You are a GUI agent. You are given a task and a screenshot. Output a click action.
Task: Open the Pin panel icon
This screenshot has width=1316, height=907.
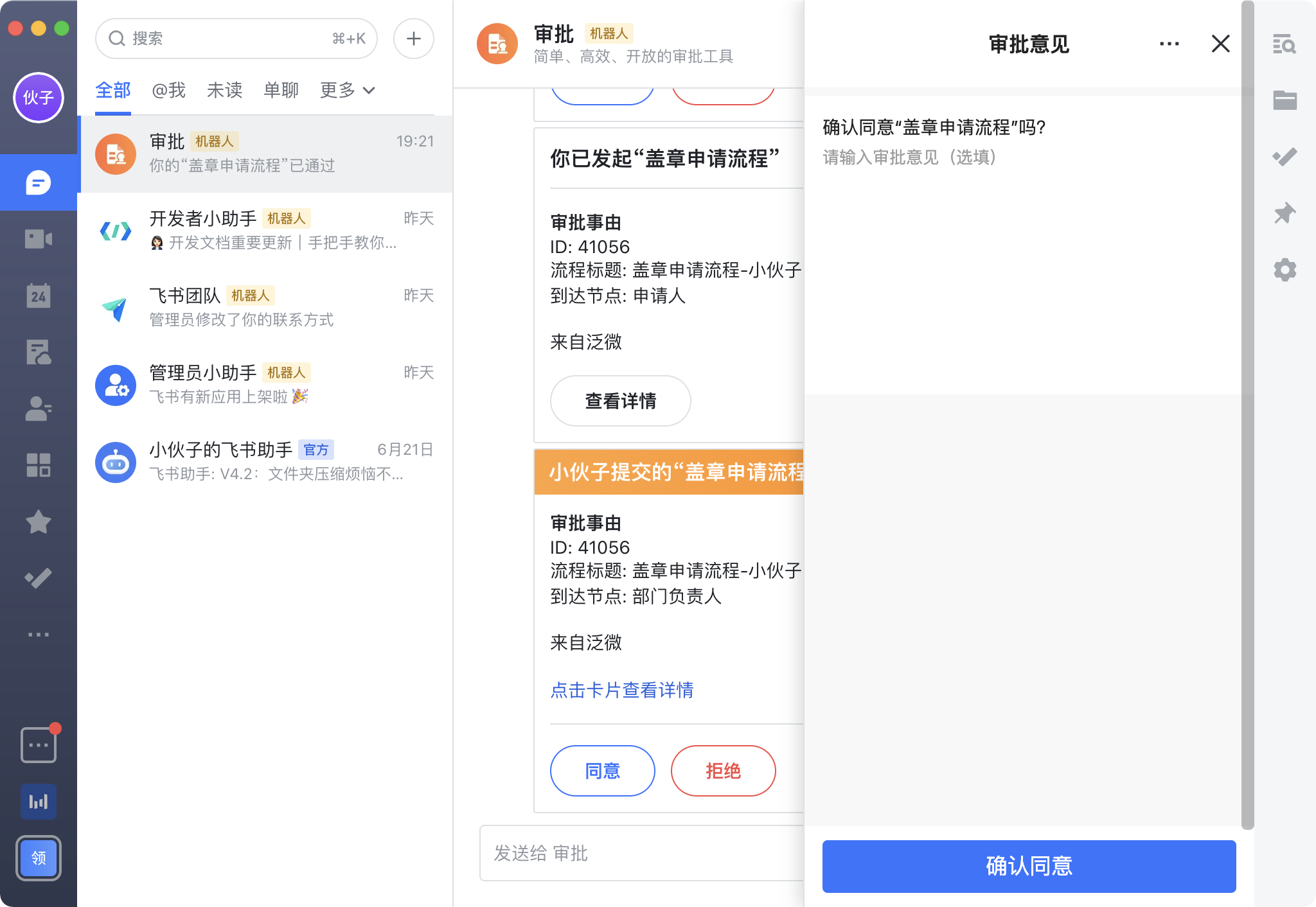point(1284,213)
